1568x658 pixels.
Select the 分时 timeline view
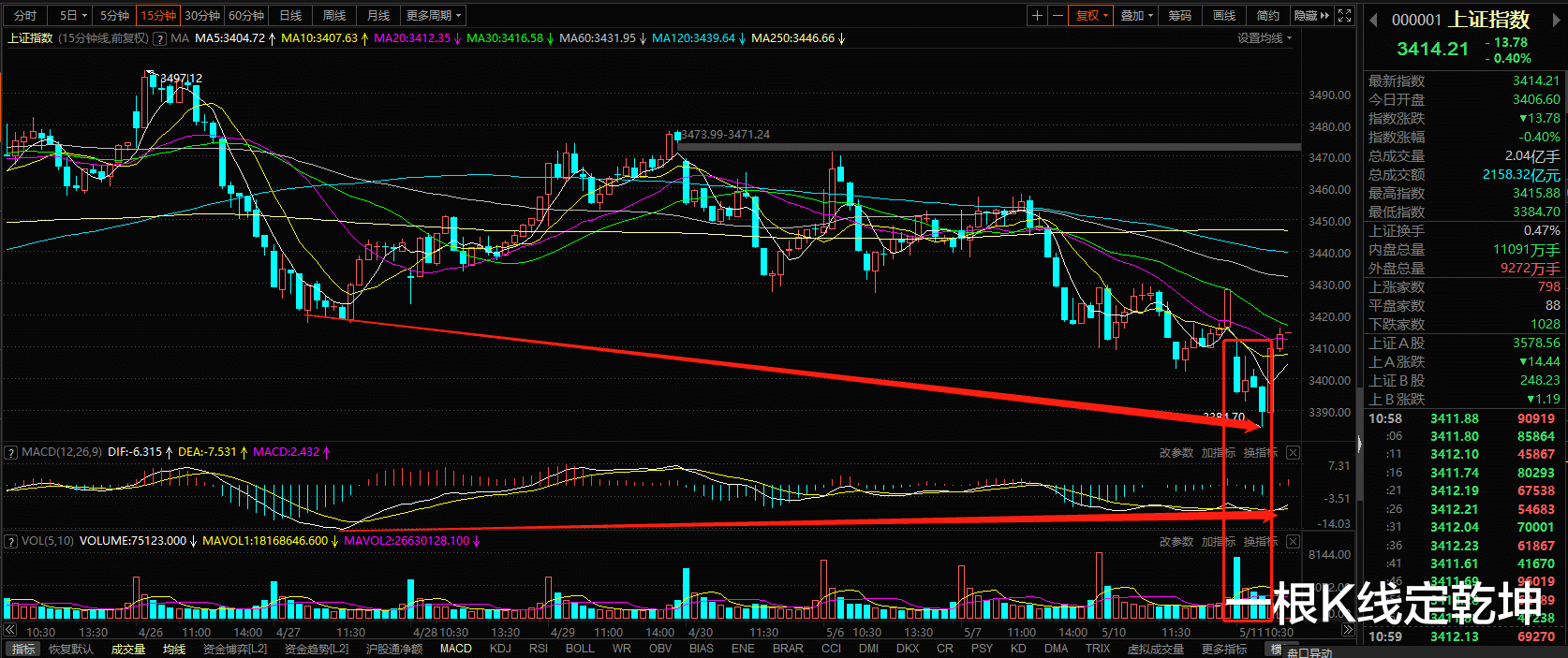pos(25,16)
